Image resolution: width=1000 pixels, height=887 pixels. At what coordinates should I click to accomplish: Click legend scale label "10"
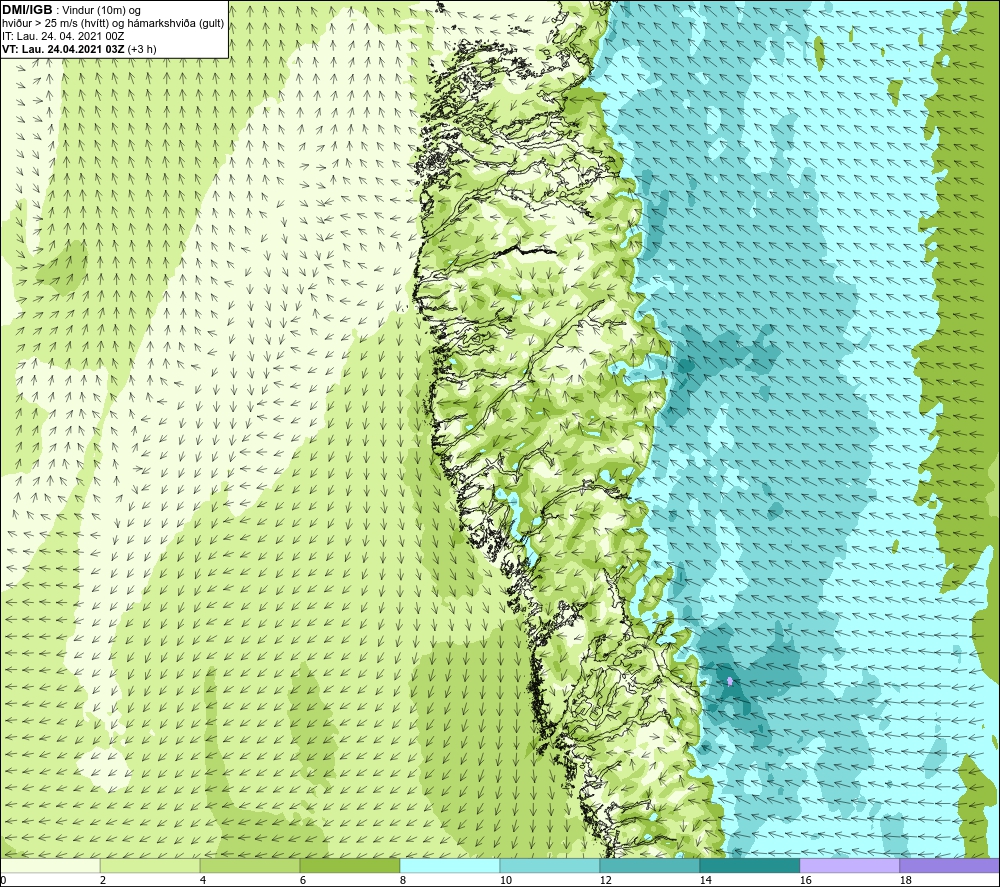505,881
